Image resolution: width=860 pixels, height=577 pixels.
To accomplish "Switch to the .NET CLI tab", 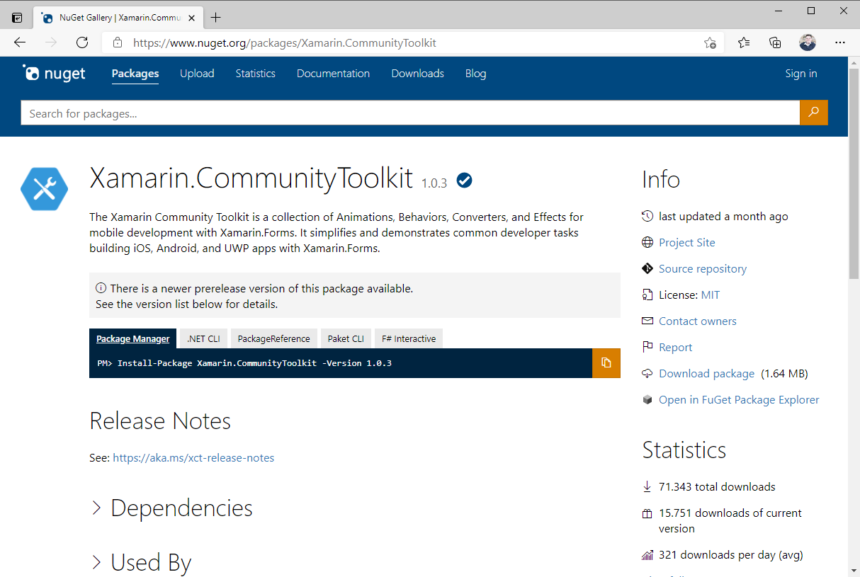I will tap(203, 338).
